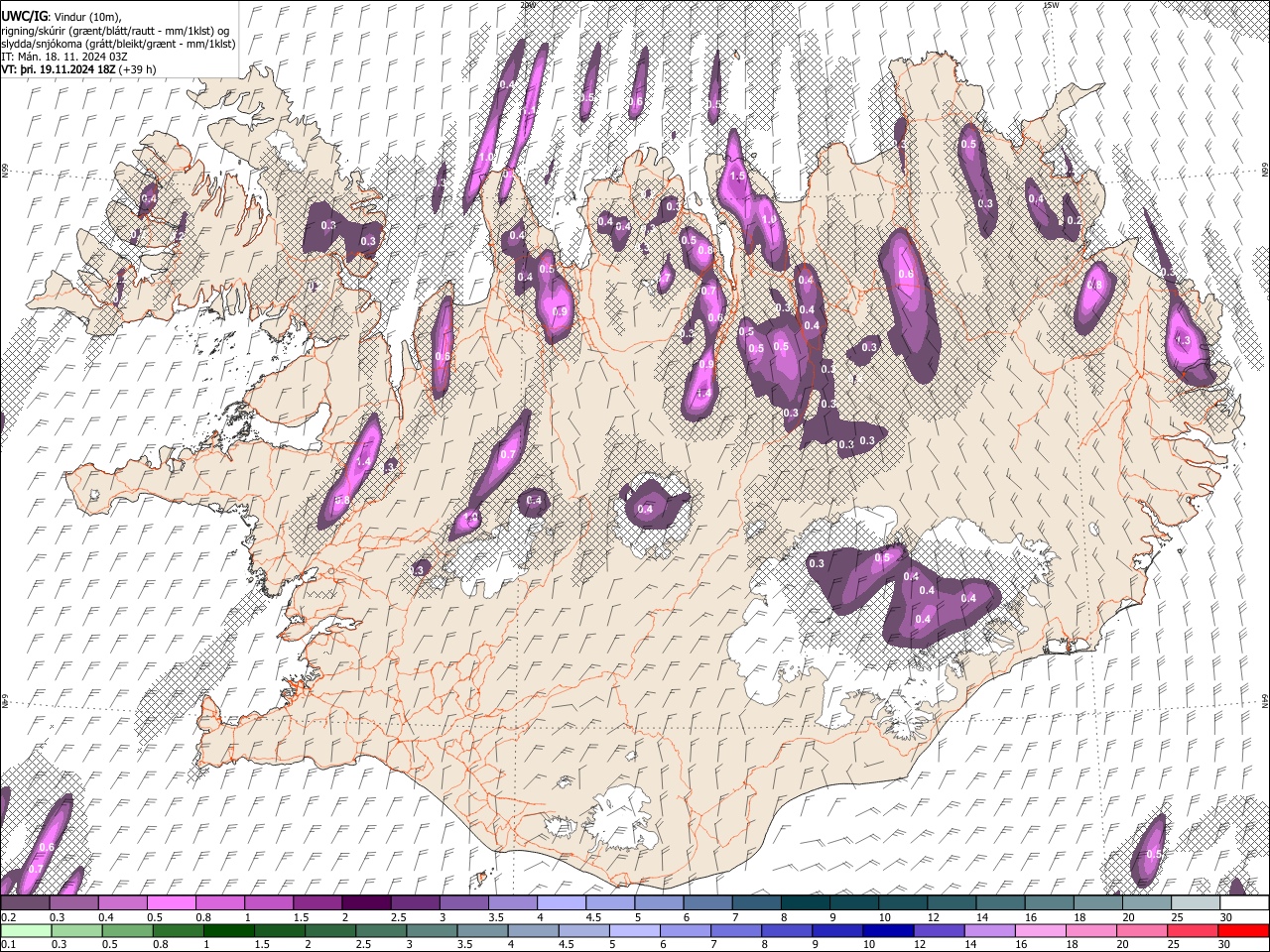The image size is (1270, 952).
Task: Pick the light green 0.3 swatch in the bottom legend row
Action: pyautogui.click(x=76, y=930)
